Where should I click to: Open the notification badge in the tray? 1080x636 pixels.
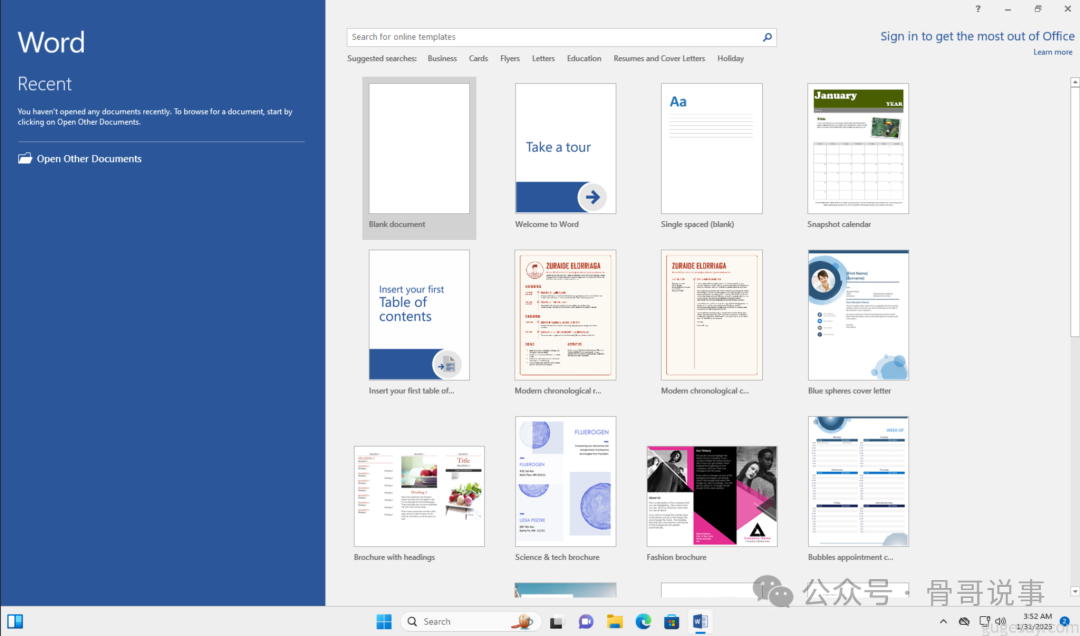click(1065, 622)
